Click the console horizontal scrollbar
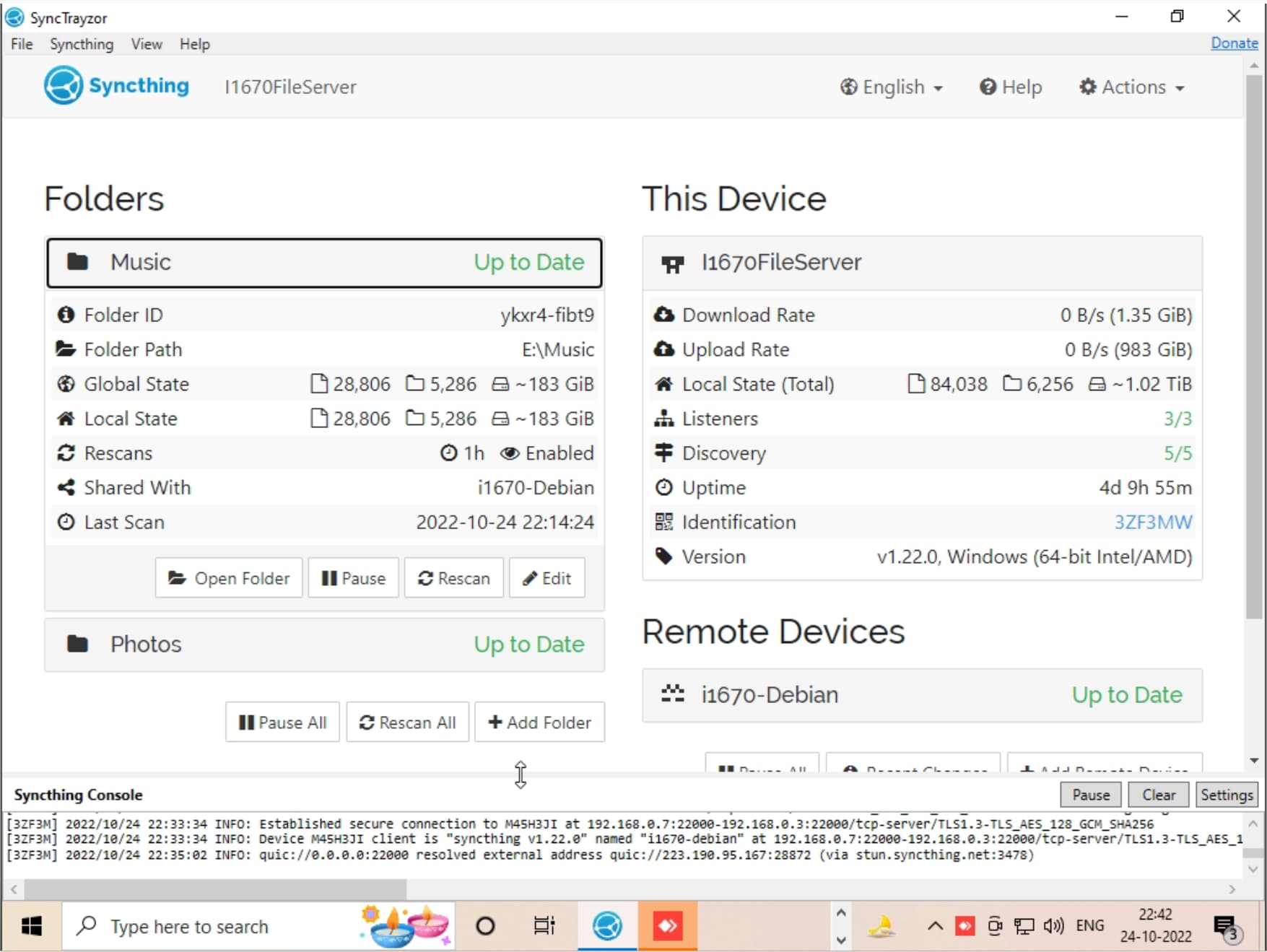1267x952 pixels. click(215, 889)
